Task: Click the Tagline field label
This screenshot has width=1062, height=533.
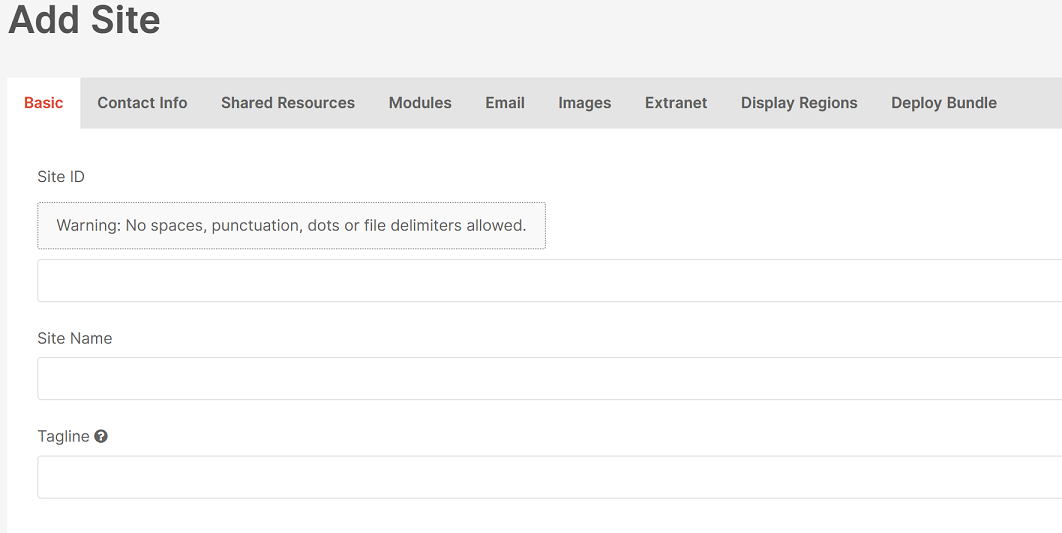Action: pos(64,436)
